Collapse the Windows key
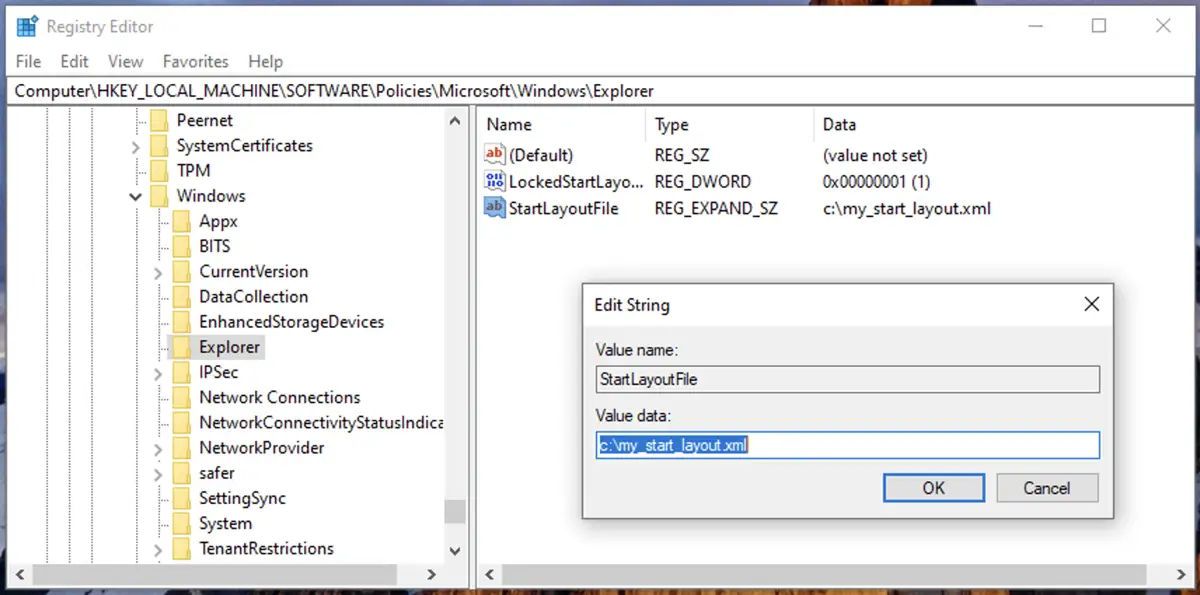 [x=136, y=197]
